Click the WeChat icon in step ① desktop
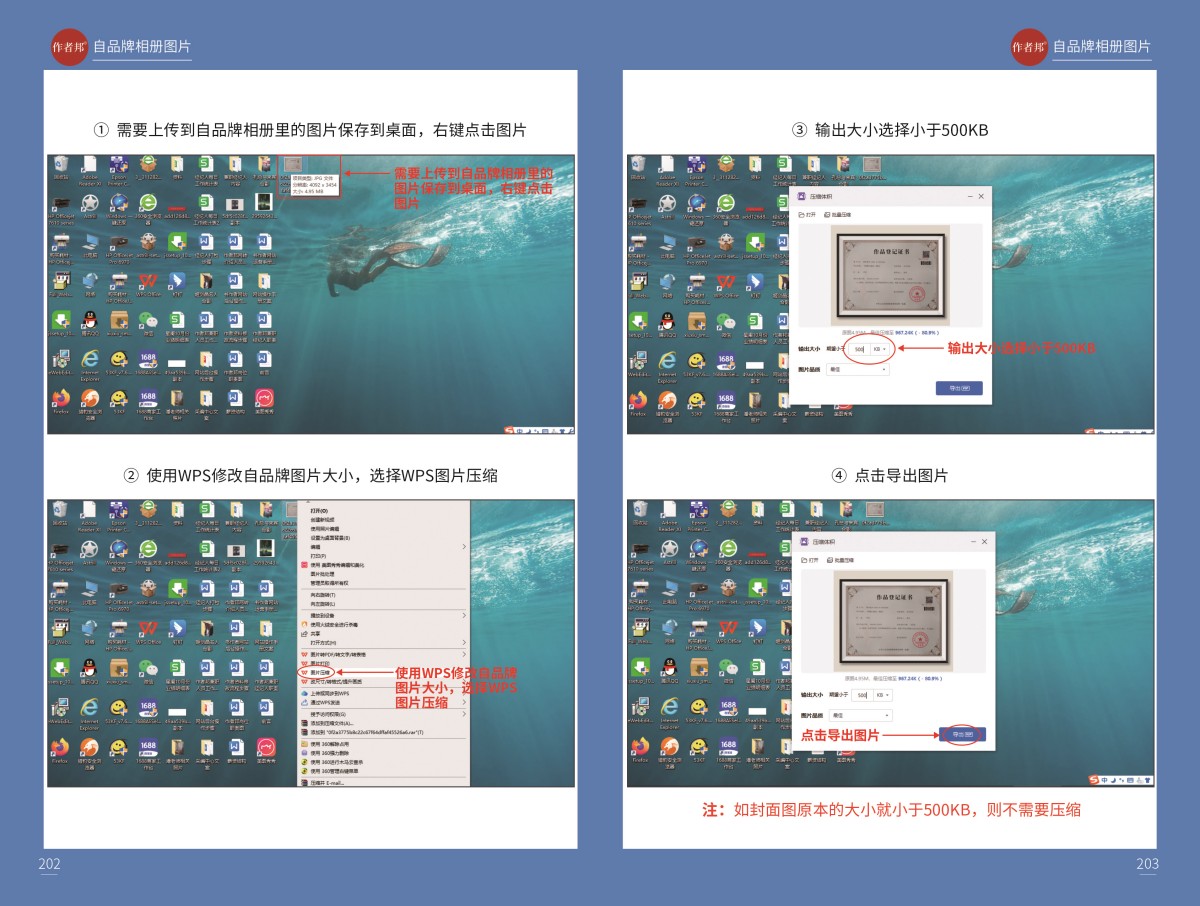The height and width of the screenshot is (906, 1200). 148,320
